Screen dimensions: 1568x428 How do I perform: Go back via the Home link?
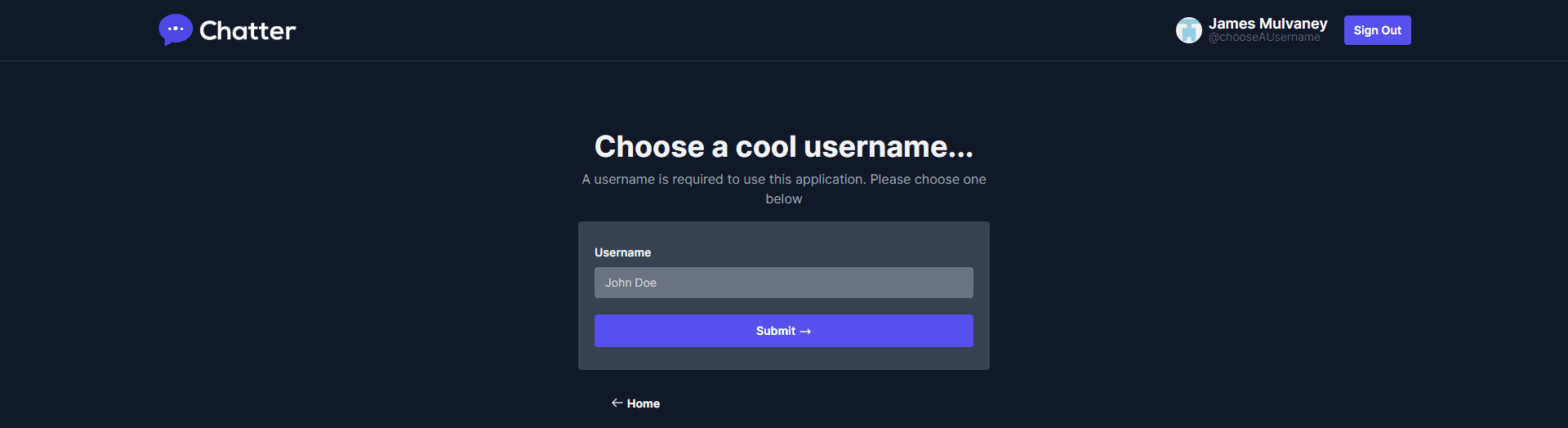(x=643, y=403)
